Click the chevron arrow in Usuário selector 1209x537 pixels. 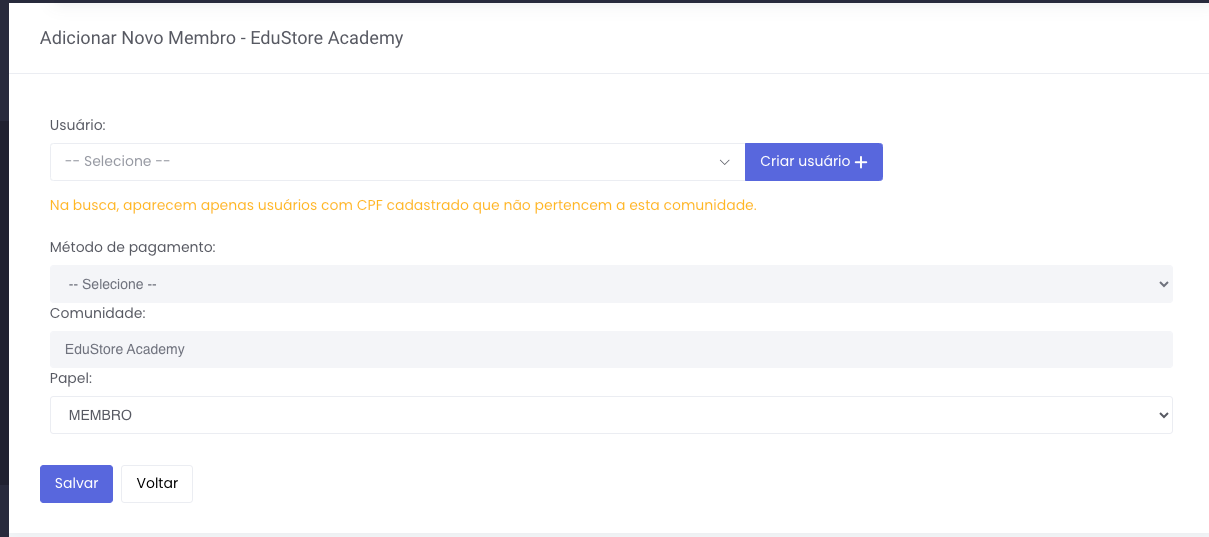tap(725, 162)
